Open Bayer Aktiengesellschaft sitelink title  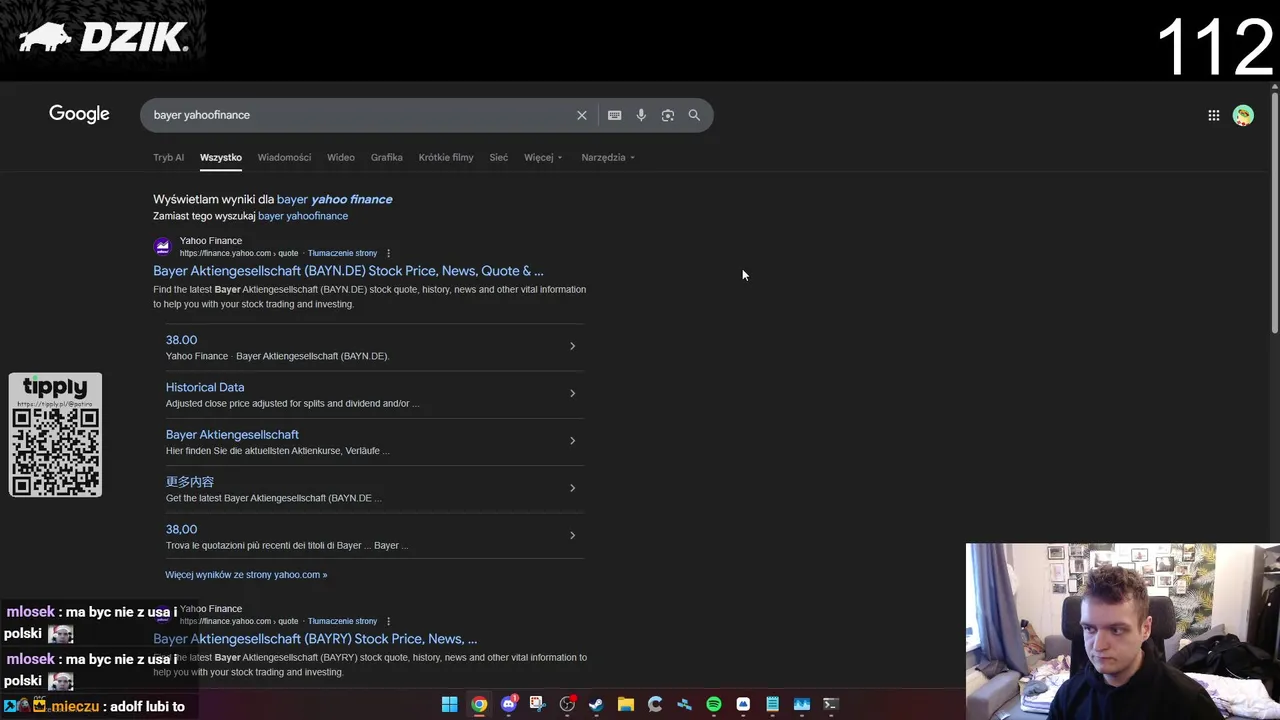point(232,435)
